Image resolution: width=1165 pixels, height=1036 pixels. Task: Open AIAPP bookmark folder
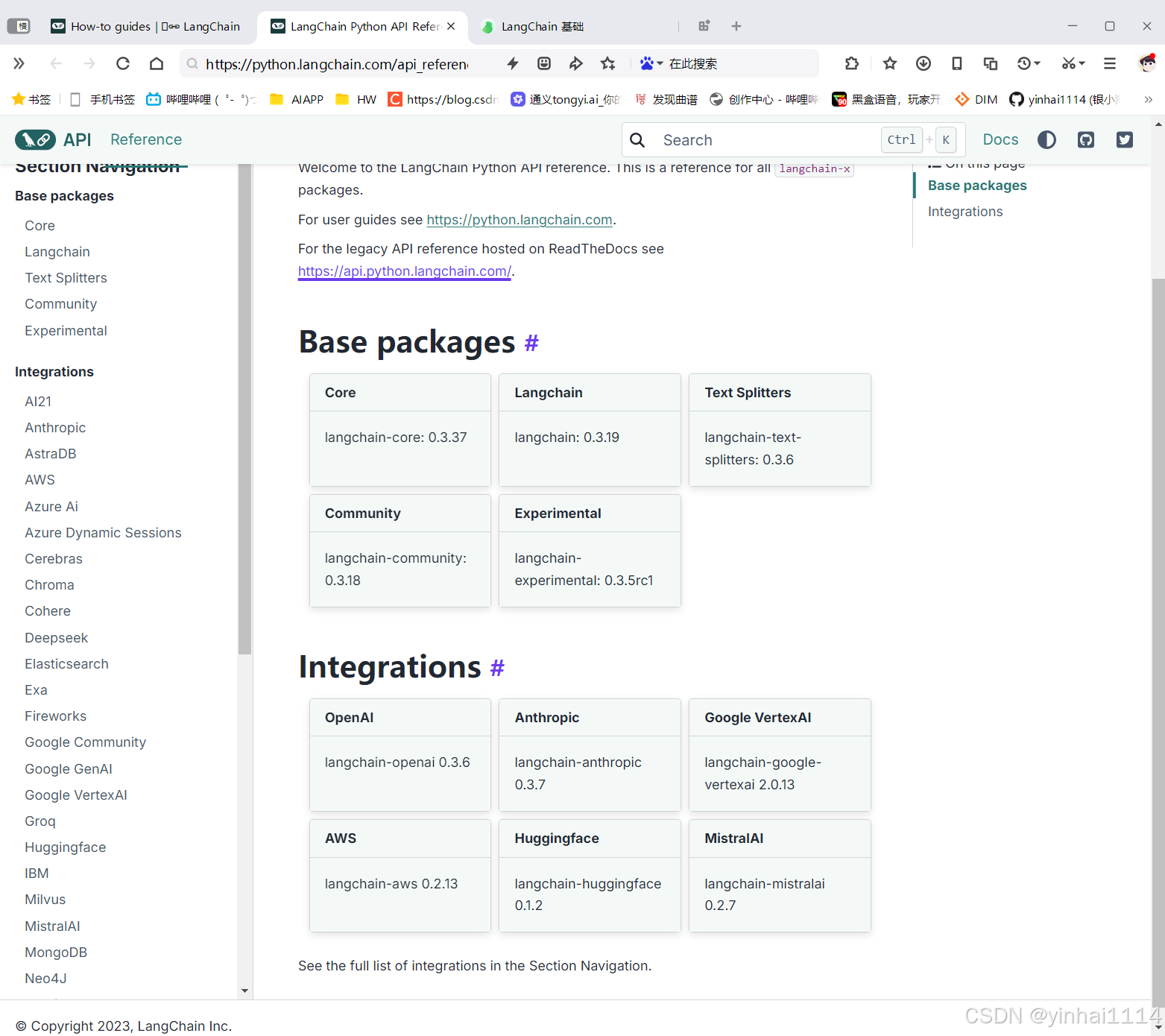click(297, 99)
